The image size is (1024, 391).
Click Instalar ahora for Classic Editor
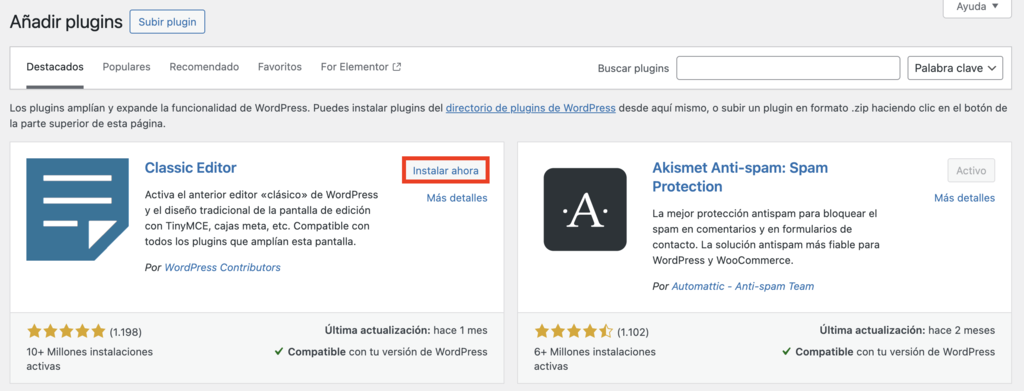point(446,170)
